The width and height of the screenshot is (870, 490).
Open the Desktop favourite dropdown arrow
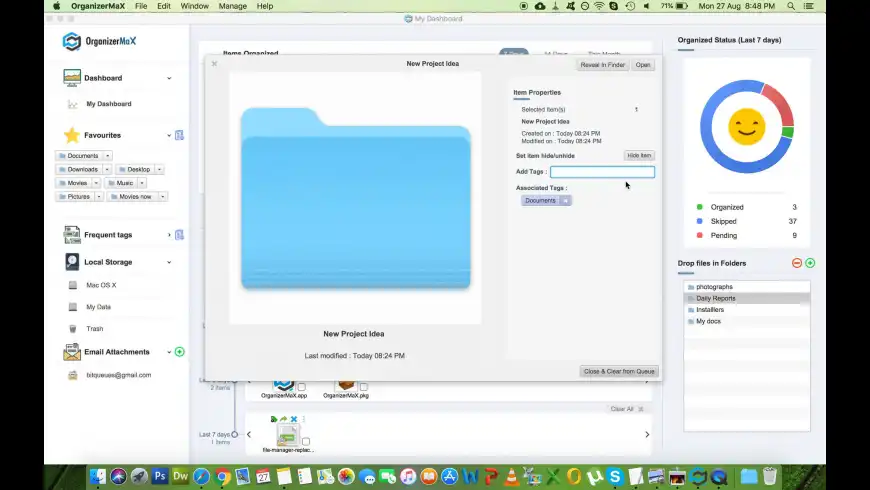(x=159, y=169)
